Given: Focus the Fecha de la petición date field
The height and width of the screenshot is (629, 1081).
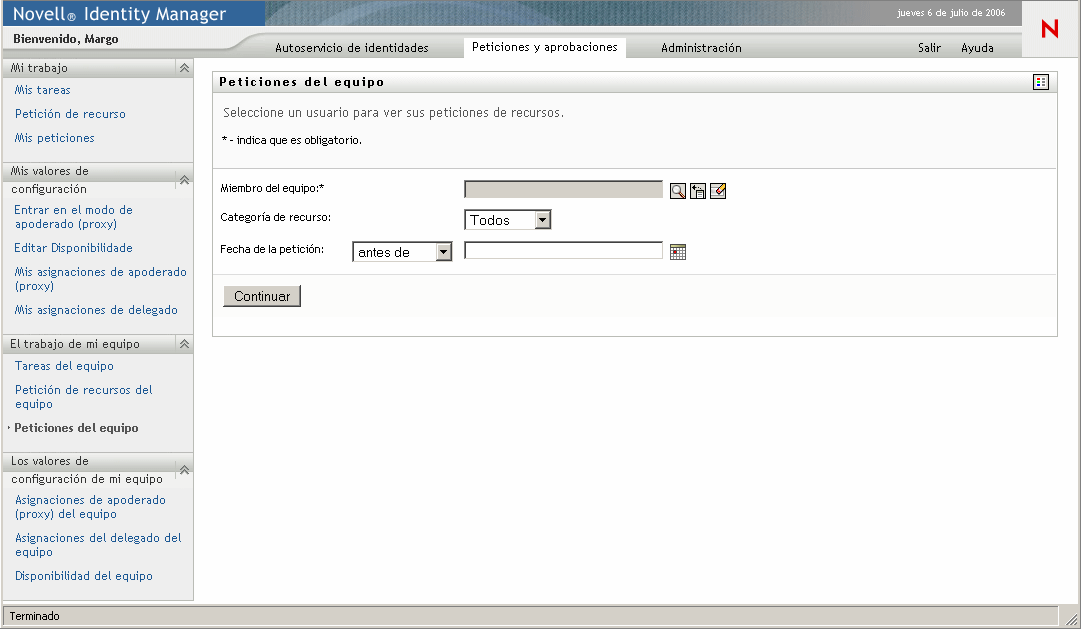Looking at the screenshot, I should (x=563, y=250).
